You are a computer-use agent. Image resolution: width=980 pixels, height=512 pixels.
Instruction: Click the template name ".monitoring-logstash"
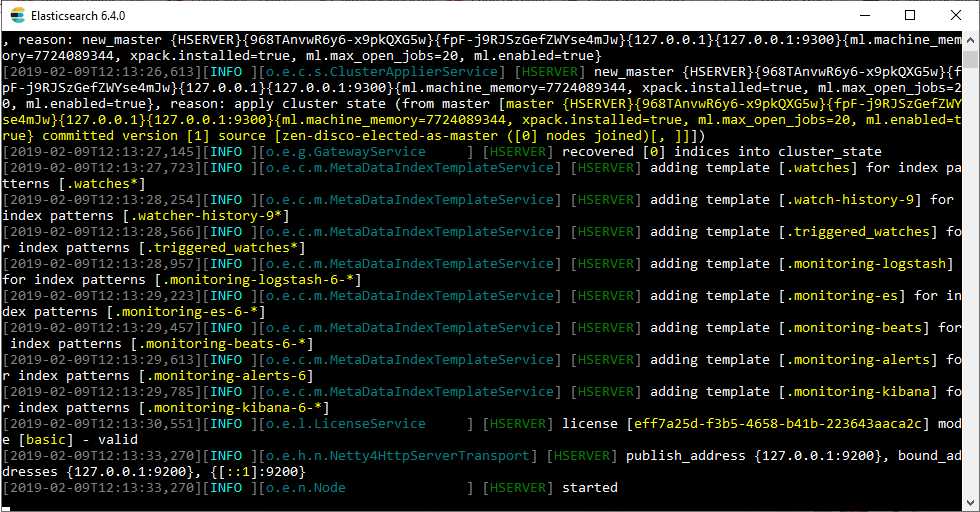(866, 264)
